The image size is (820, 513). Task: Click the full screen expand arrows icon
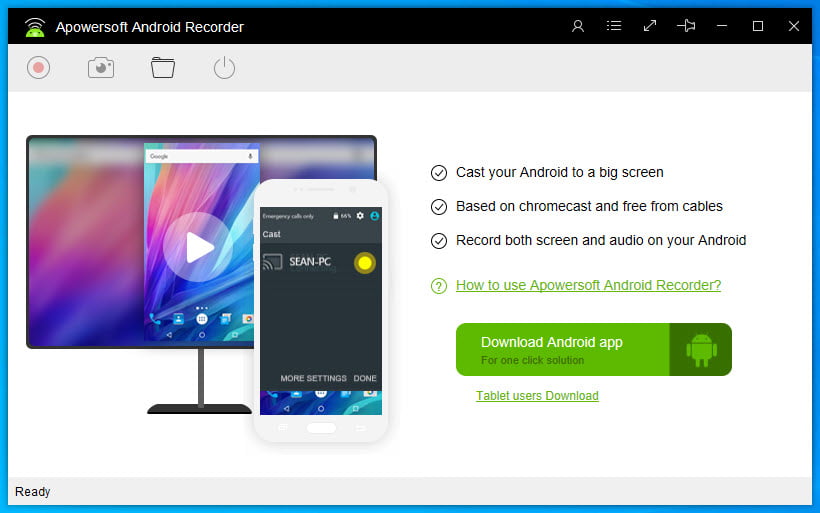click(x=650, y=26)
